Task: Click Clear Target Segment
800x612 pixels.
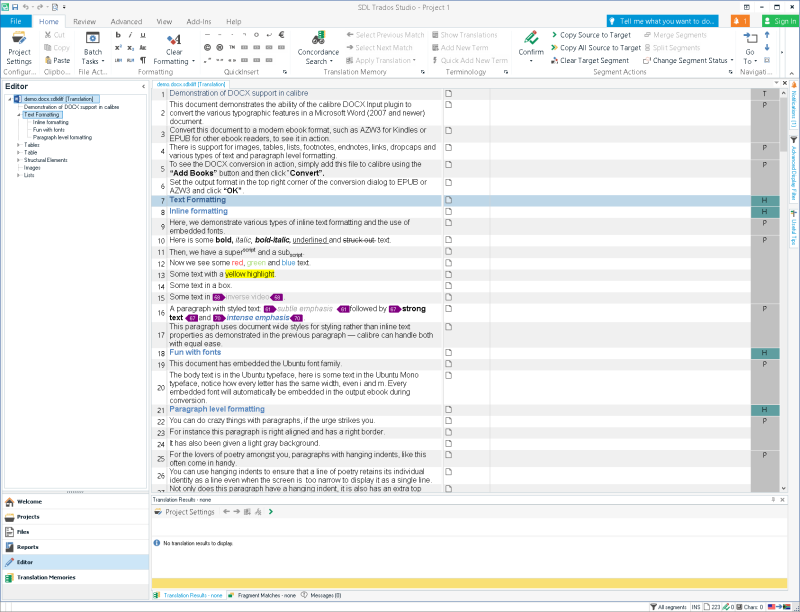Action: click(x=590, y=60)
